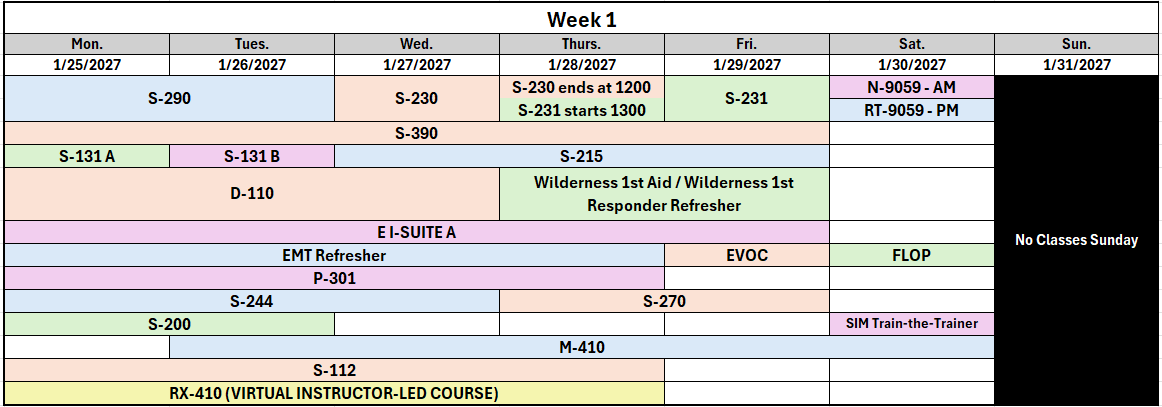Click the N-9059 - AM cell
Screen dimensions: 1162x407
pos(912,87)
